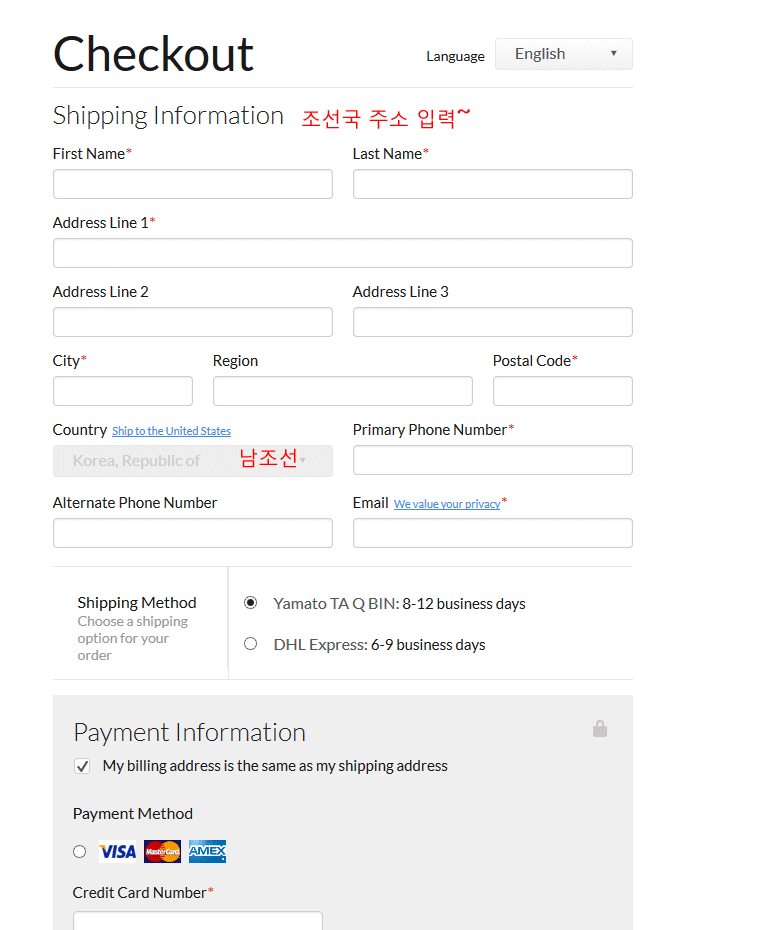The width and height of the screenshot is (780, 930).
Task: Open the Language dropdown
Action: (563, 54)
